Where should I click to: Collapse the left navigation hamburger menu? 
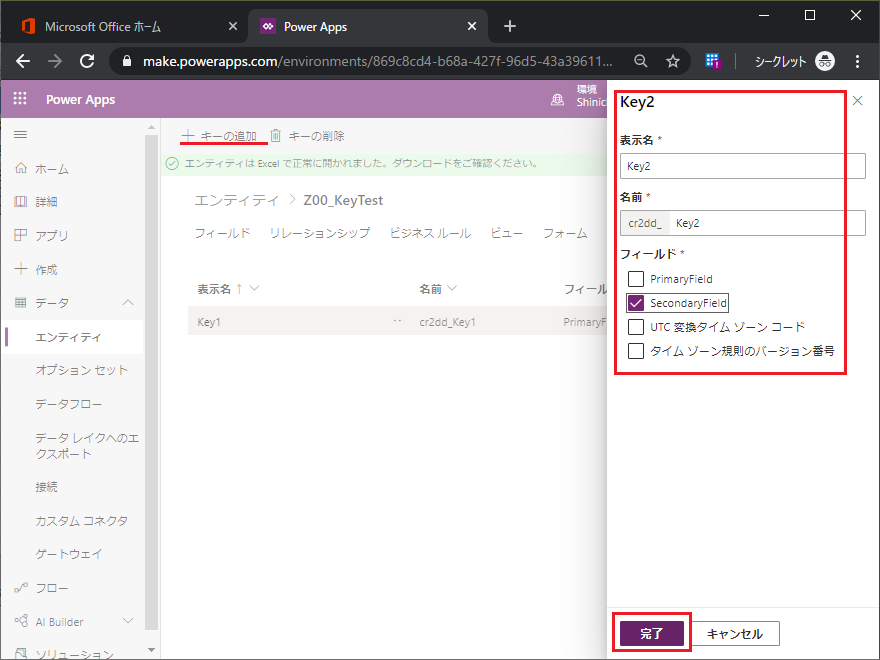[20, 135]
